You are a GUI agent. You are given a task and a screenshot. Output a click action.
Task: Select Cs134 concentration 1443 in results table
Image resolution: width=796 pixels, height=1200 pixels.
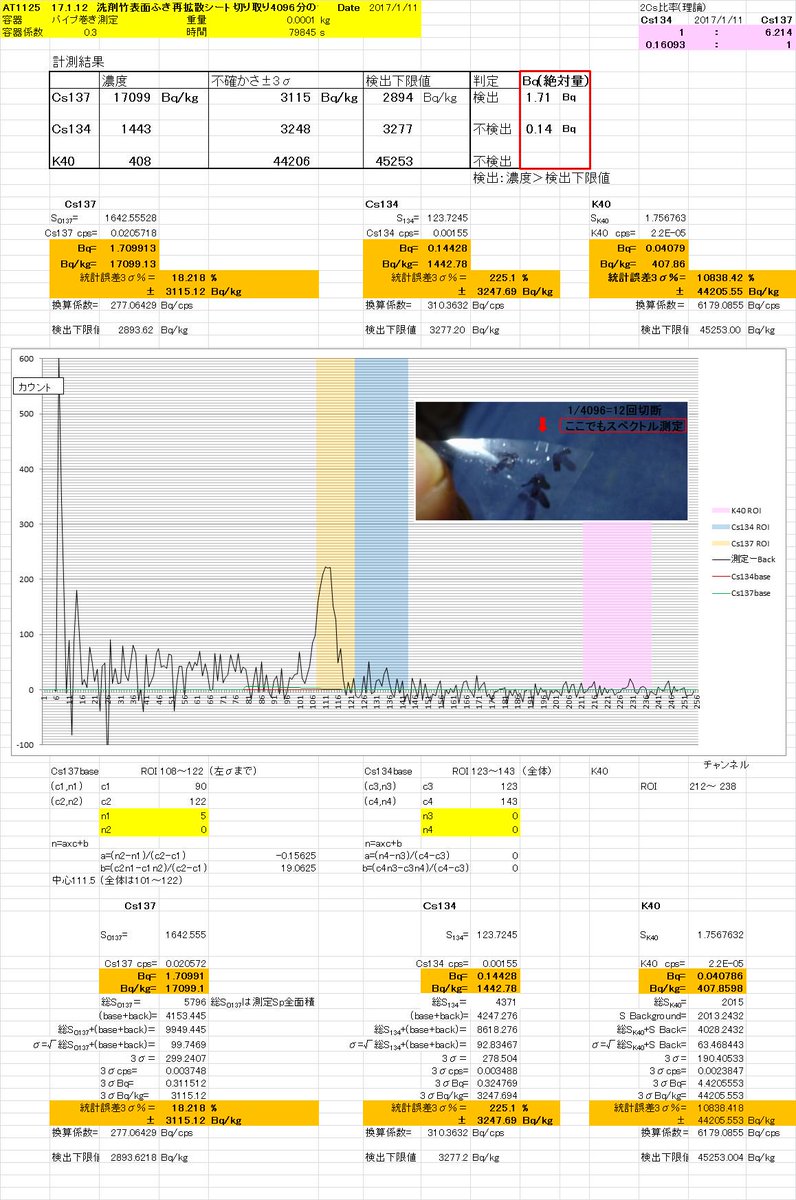pos(137,130)
